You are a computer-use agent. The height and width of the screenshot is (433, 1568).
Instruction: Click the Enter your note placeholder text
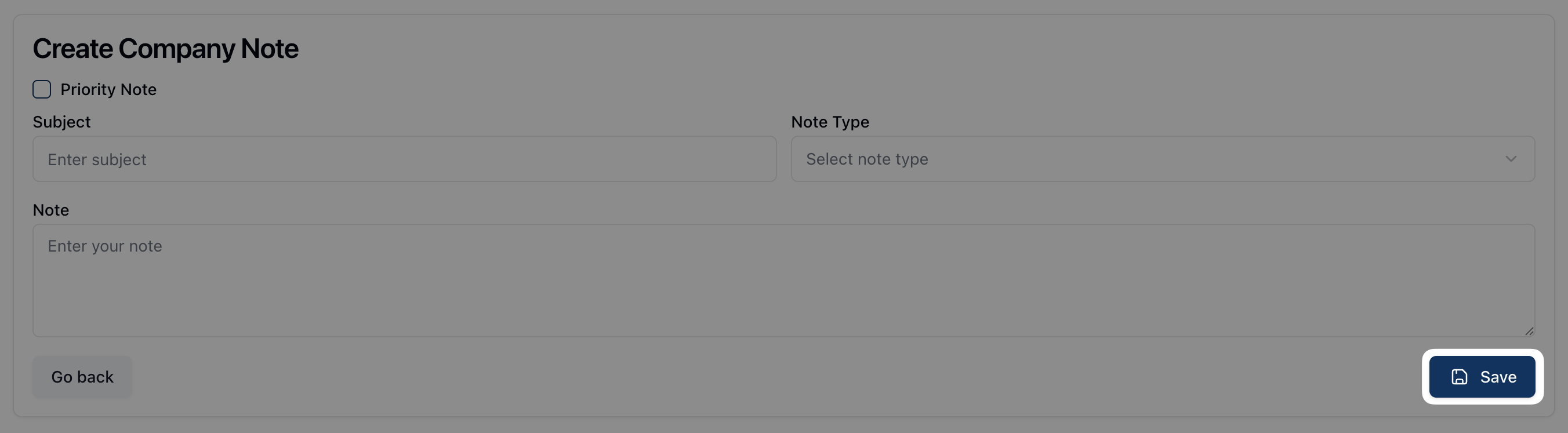coord(105,246)
